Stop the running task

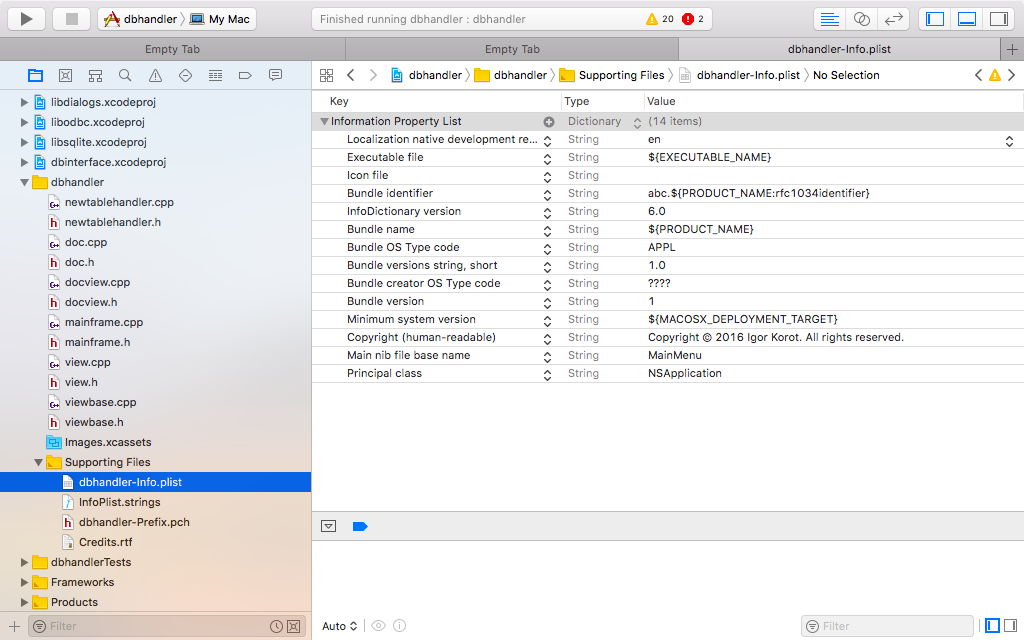[x=72, y=19]
